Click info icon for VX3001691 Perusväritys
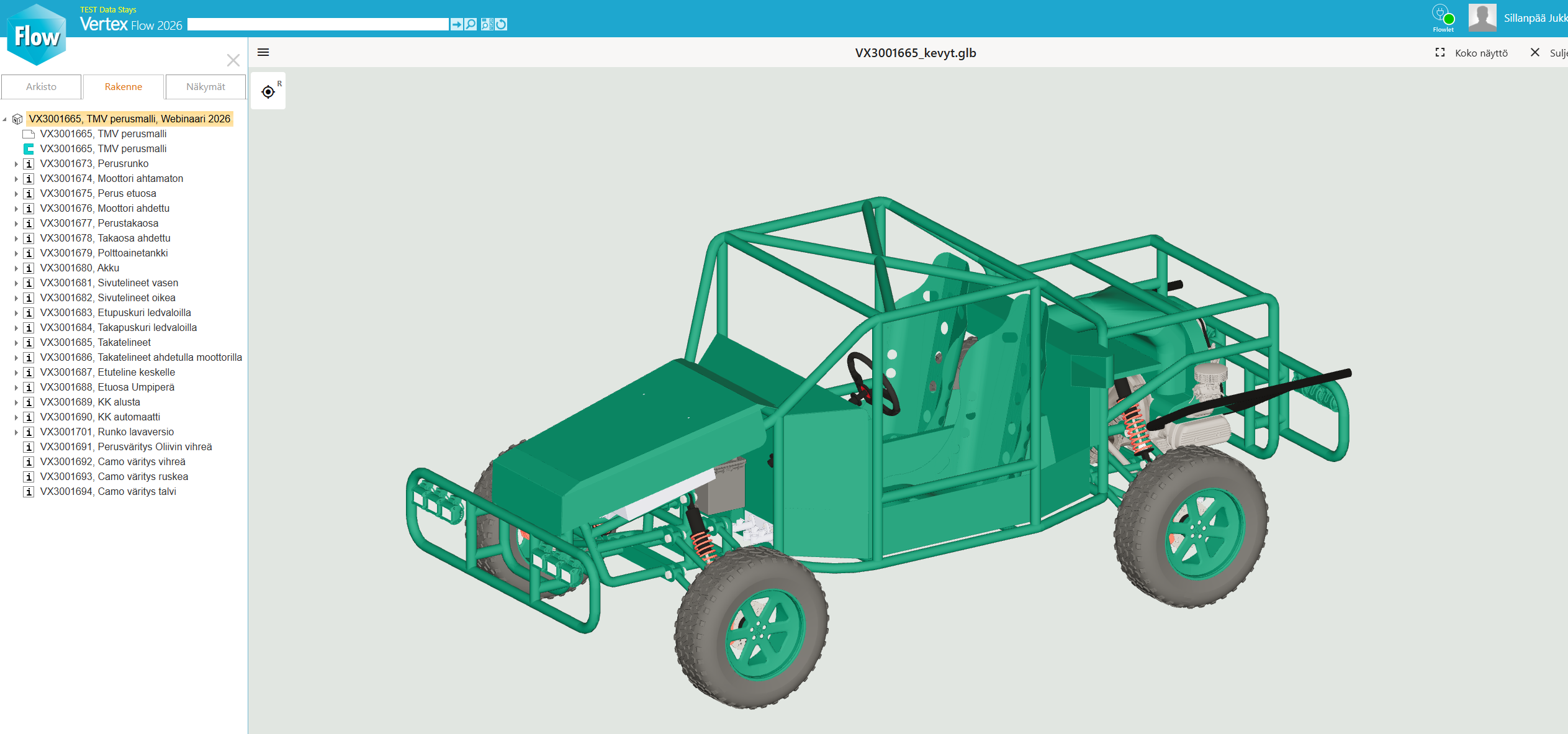1568x734 pixels. point(29,447)
